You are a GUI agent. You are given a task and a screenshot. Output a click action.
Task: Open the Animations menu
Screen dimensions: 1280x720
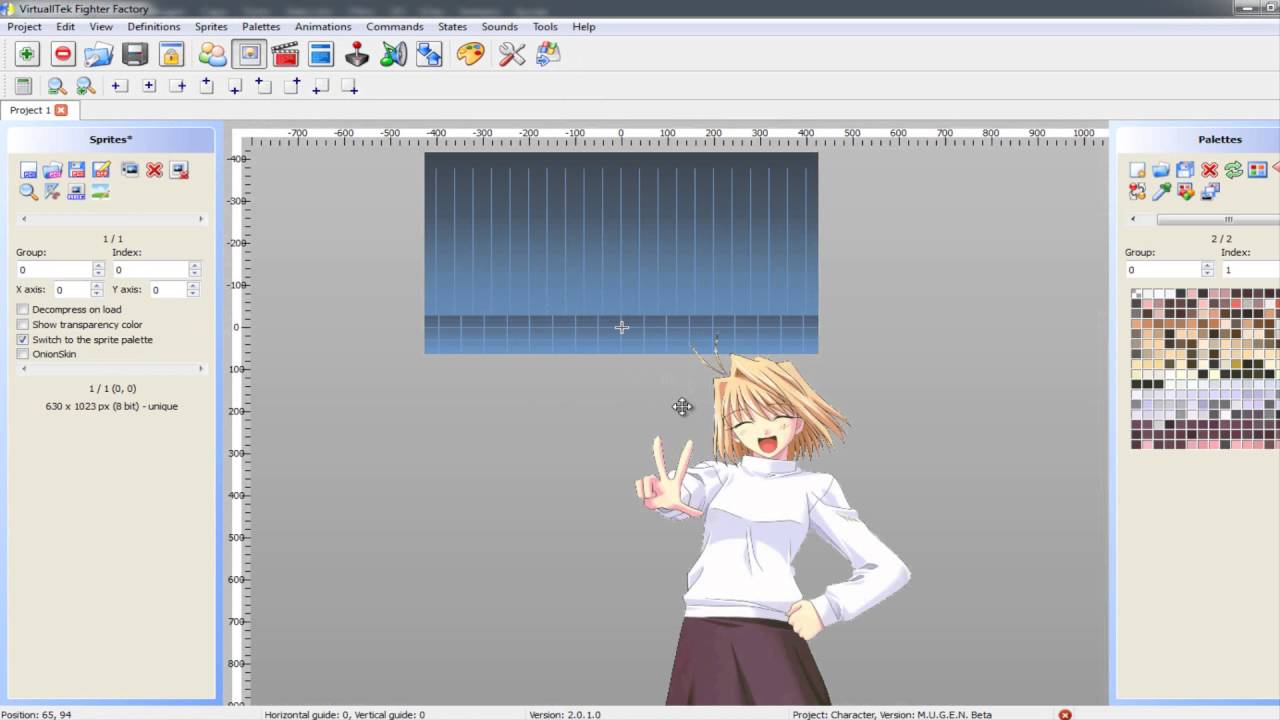[323, 27]
